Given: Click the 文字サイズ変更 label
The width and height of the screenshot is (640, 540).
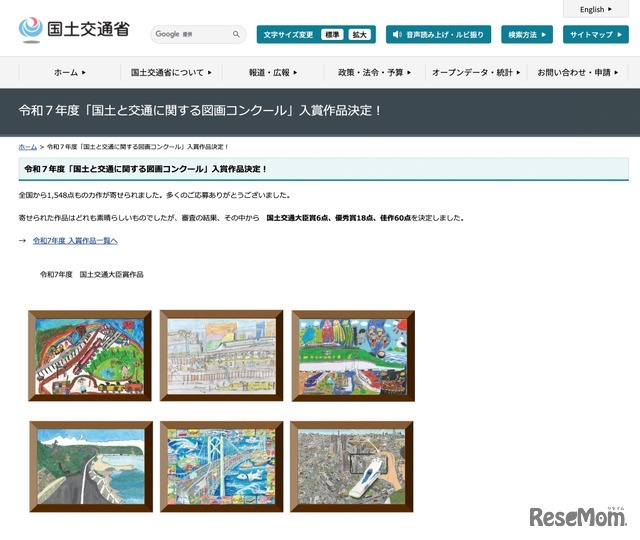Looking at the screenshot, I should pos(288,35).
